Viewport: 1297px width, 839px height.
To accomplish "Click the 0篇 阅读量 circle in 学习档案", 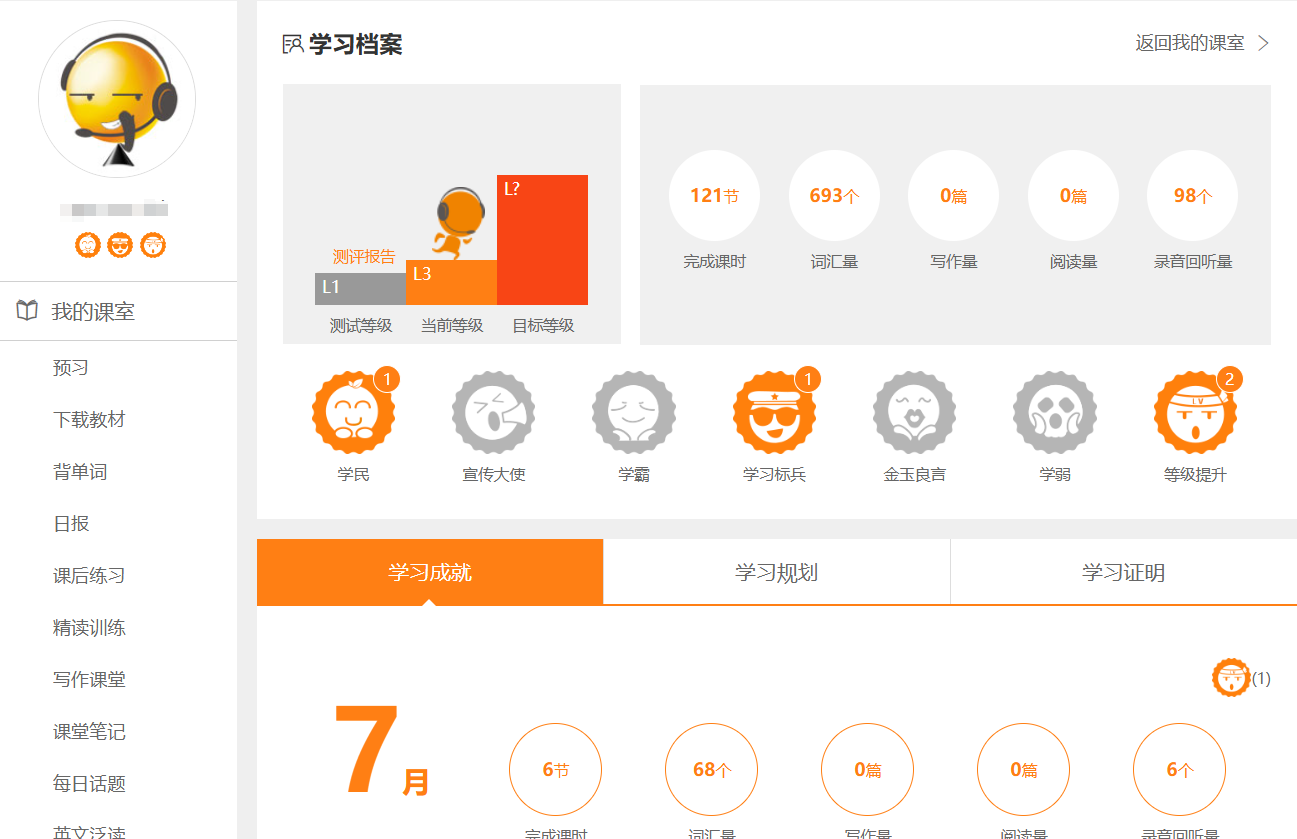I will [1073, 196].
